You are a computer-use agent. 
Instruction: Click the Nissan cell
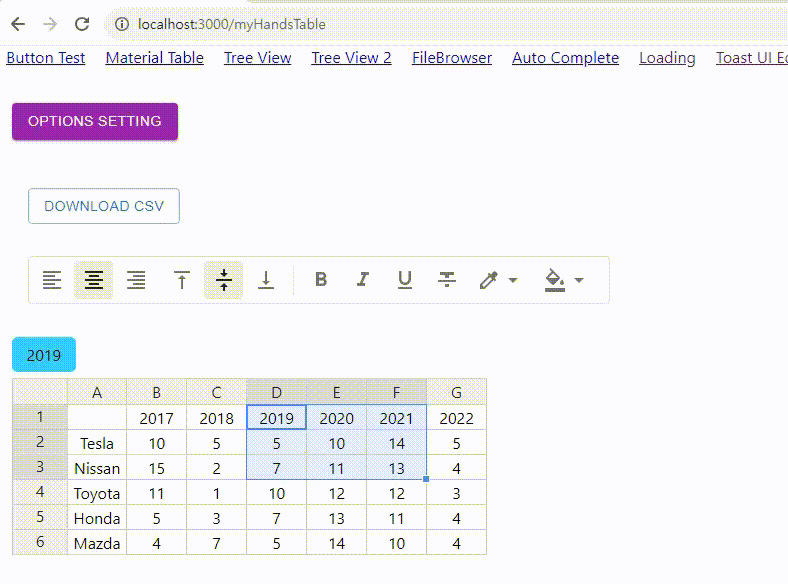pos(97,468)
